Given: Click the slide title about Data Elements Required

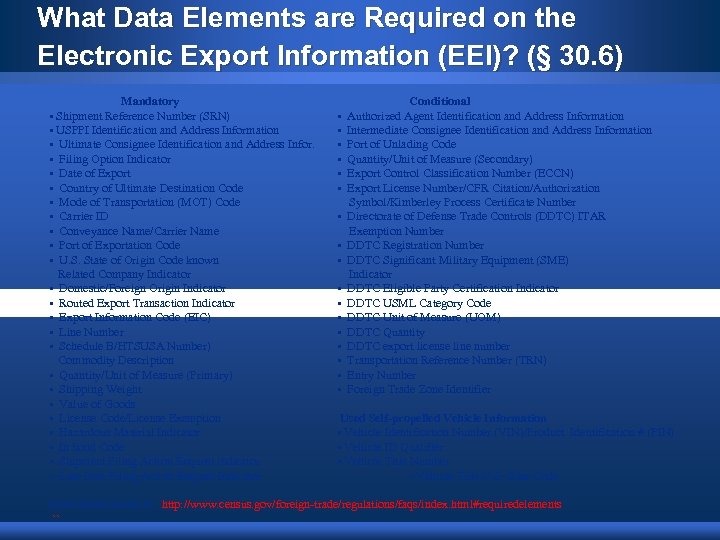Looking at the screenshot, I should (x=330, y=36).
